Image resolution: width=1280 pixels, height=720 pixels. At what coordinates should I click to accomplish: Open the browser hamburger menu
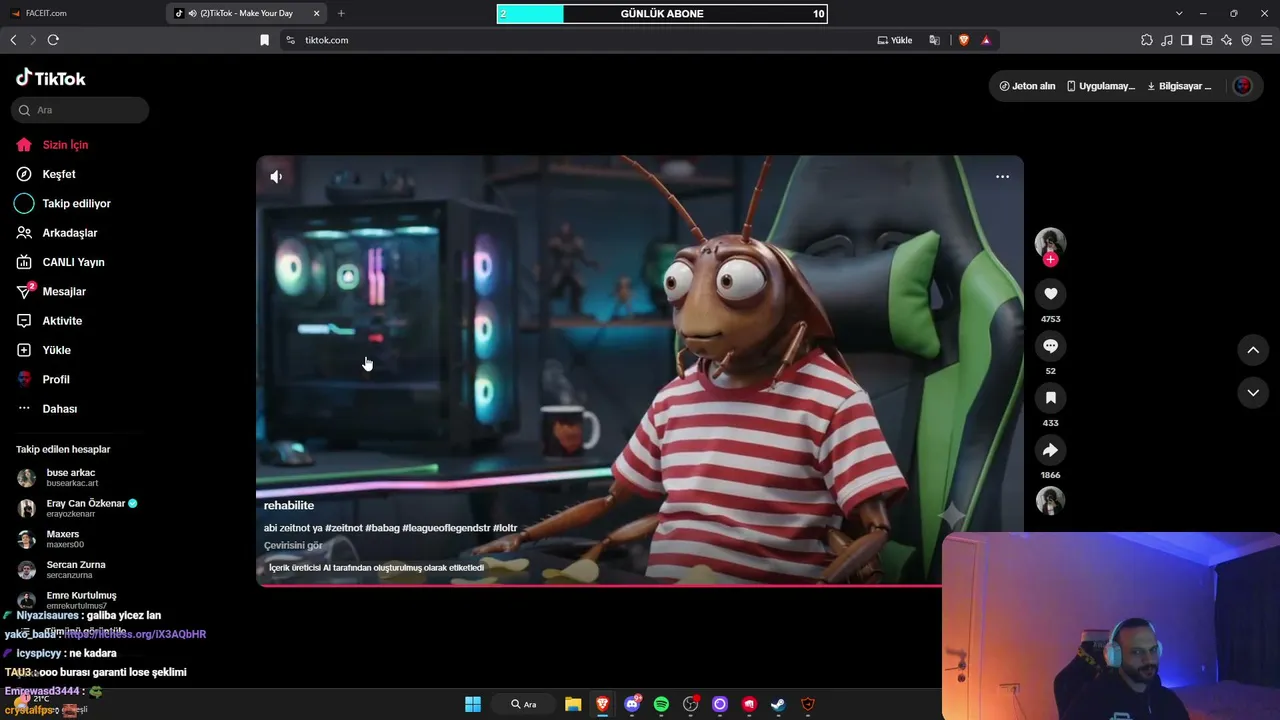click(1267, 40)
